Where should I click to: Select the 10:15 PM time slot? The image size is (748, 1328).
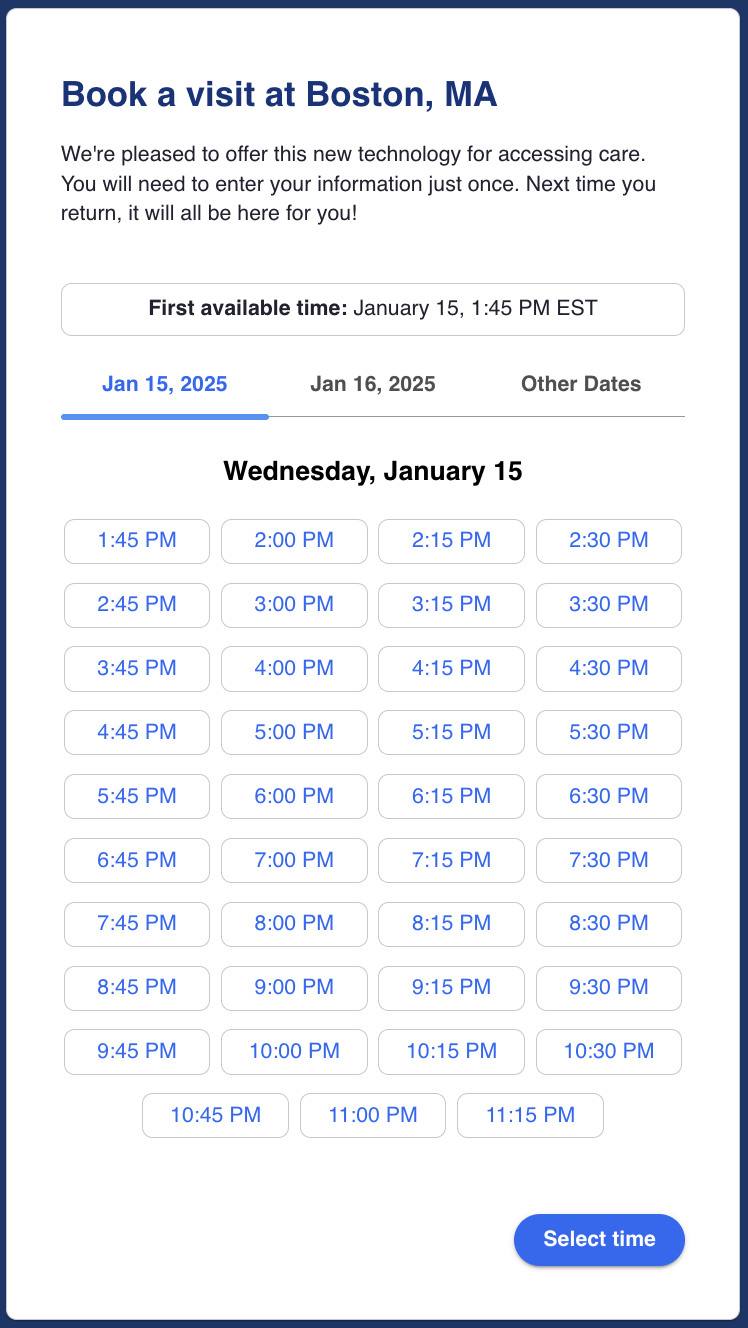(x=451, y=1052)
